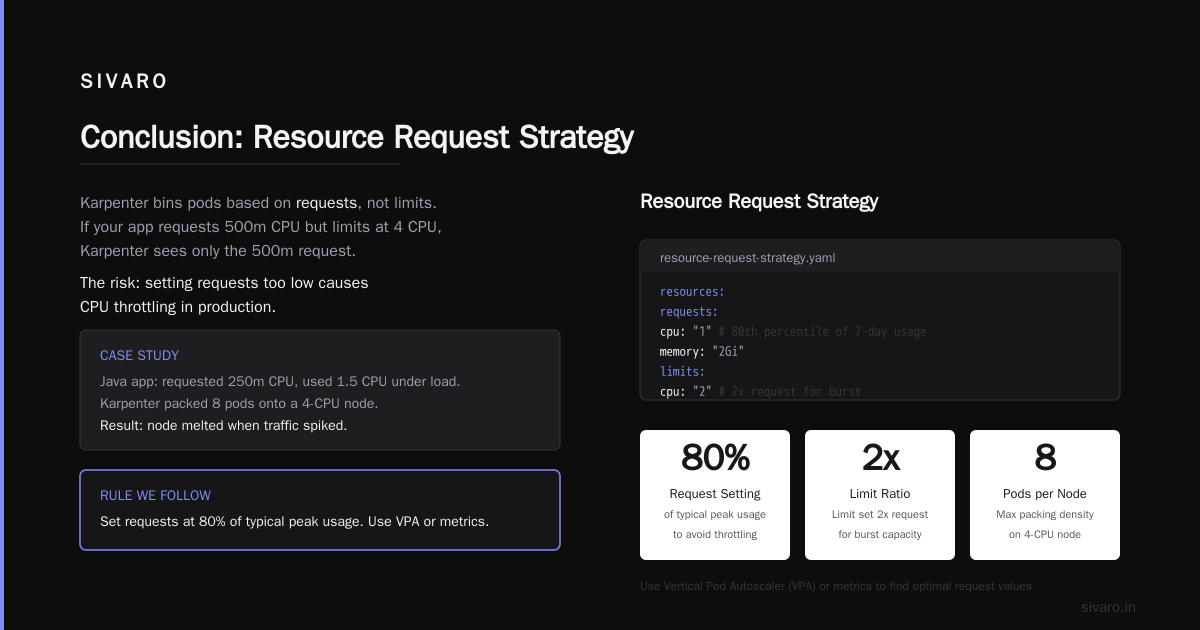
Task: Click the Resource Request Strategy subheading
Action: [x=759, y=201]
